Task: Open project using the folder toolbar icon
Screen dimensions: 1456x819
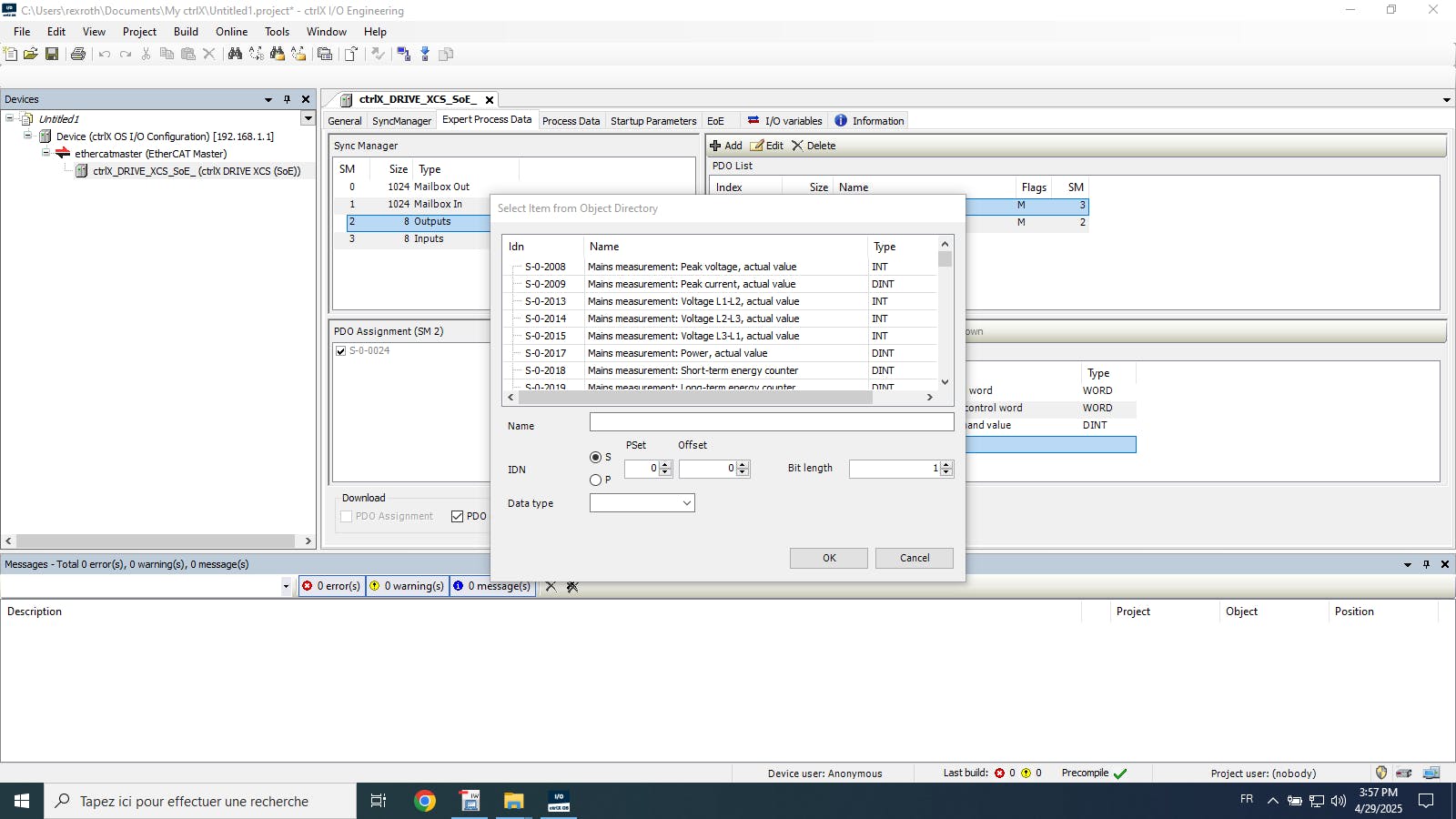Action: [31, 55]
